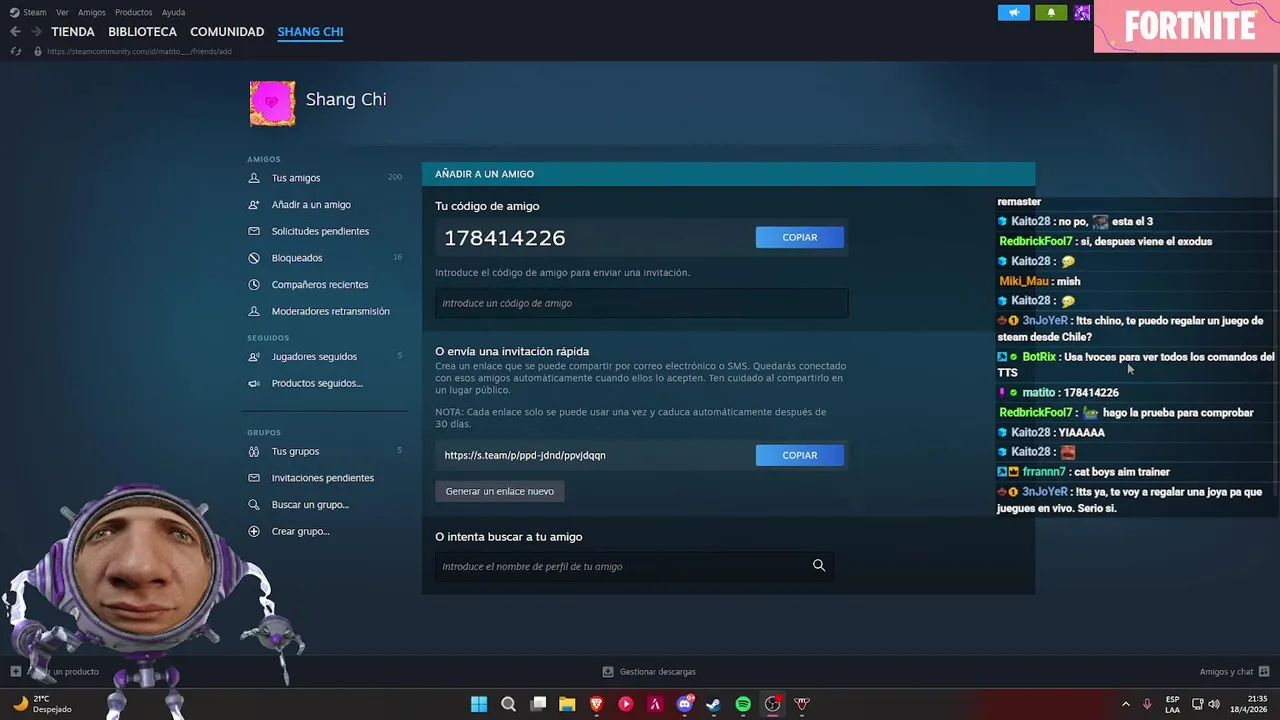This screenshot has width=1280, height=720.
Task: Open Moderadores retransmisión
Action: 331,311
